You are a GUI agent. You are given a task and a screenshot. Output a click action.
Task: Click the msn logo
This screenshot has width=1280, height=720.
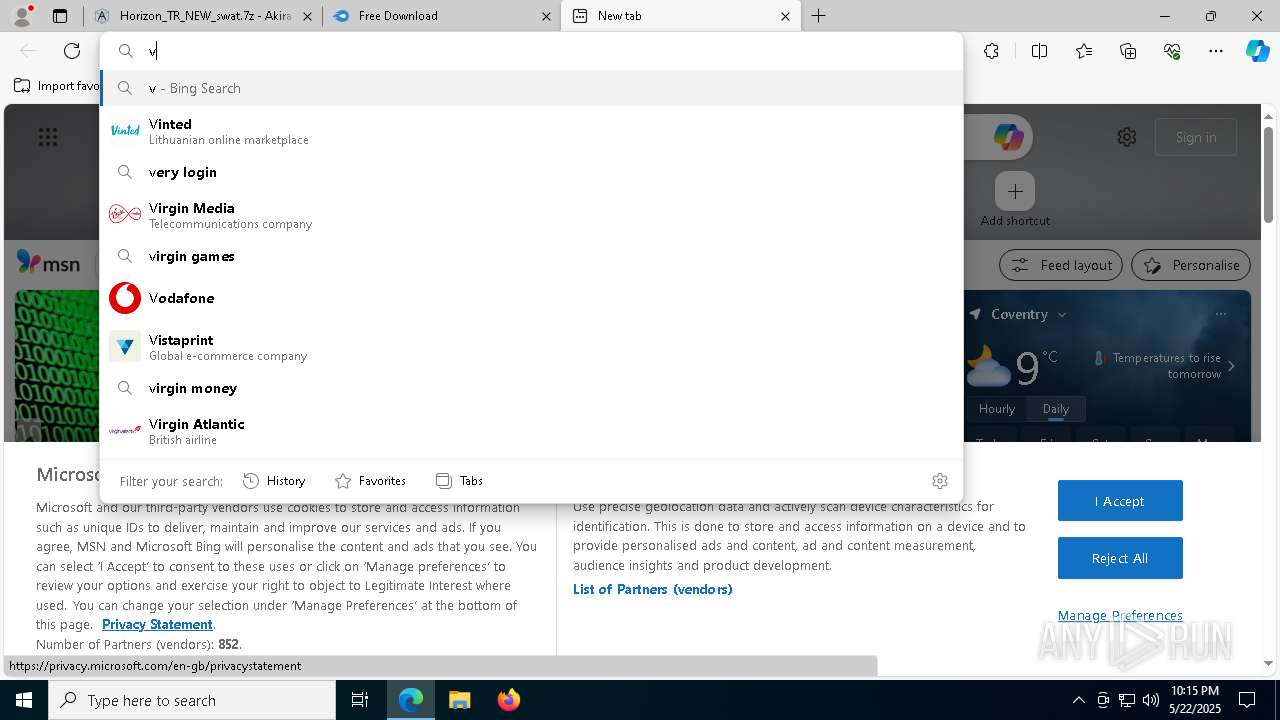48,263
